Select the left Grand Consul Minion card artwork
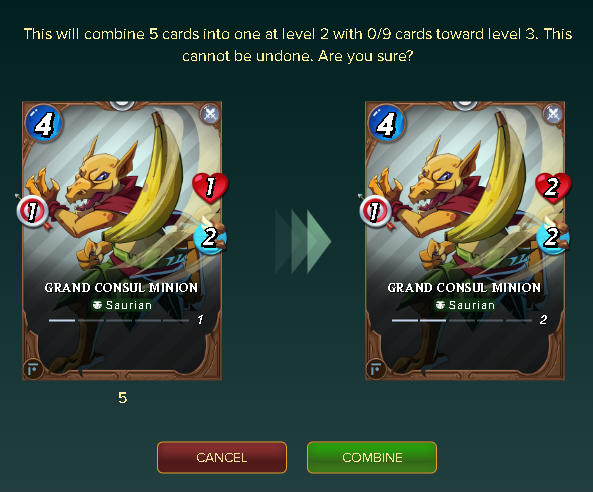This screenshot has width=593, height=492. [x=122, y=241]
